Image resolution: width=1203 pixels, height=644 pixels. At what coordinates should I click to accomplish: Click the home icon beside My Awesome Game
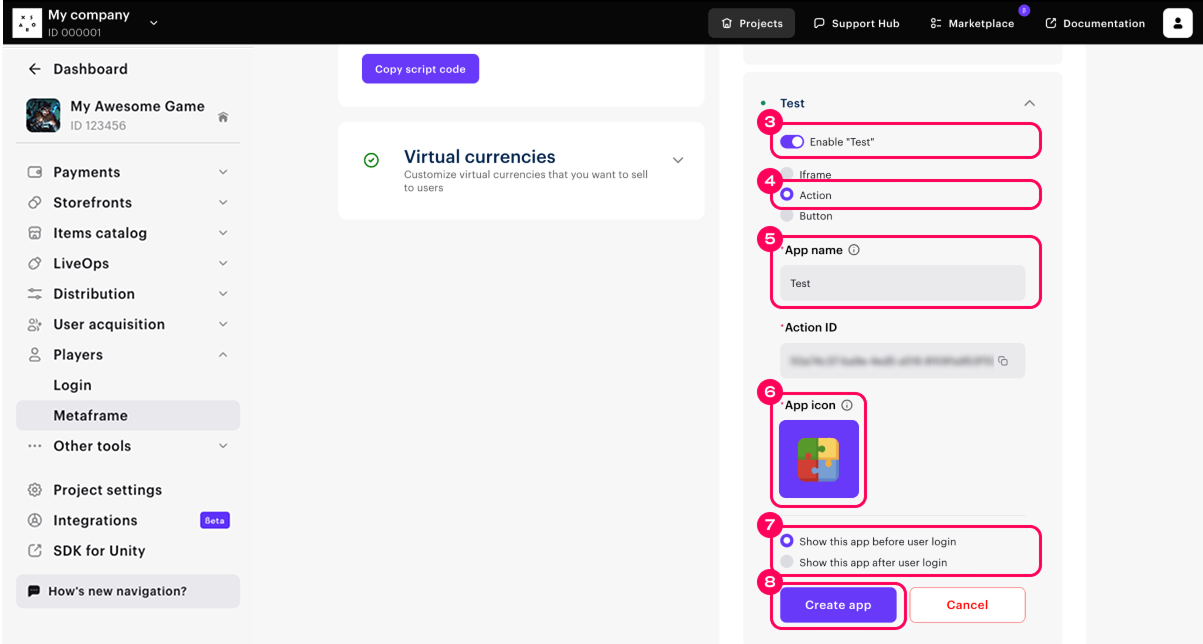click(x=223, y=117)
